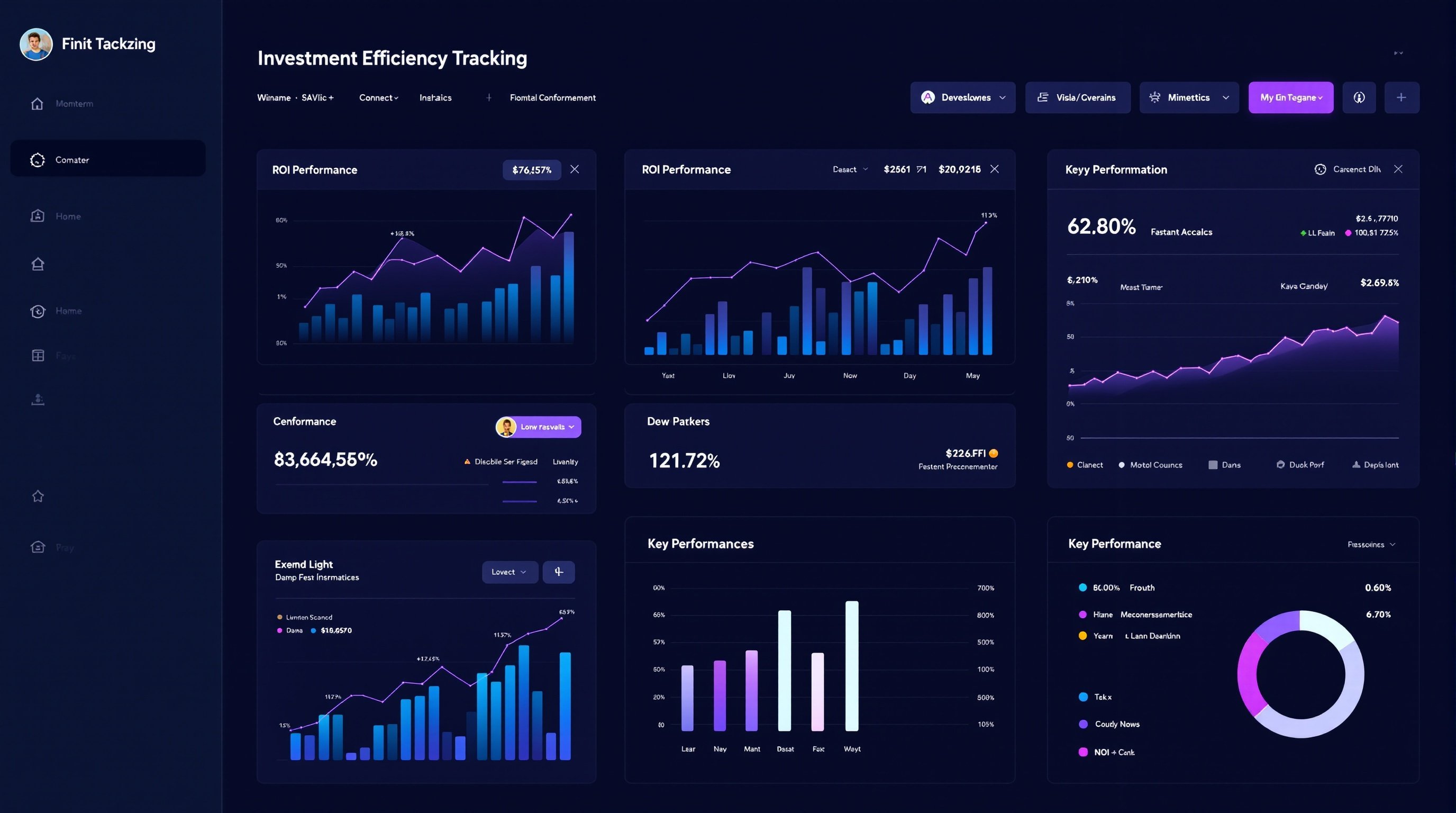Open the Develownes dropdown

point(962,98)
